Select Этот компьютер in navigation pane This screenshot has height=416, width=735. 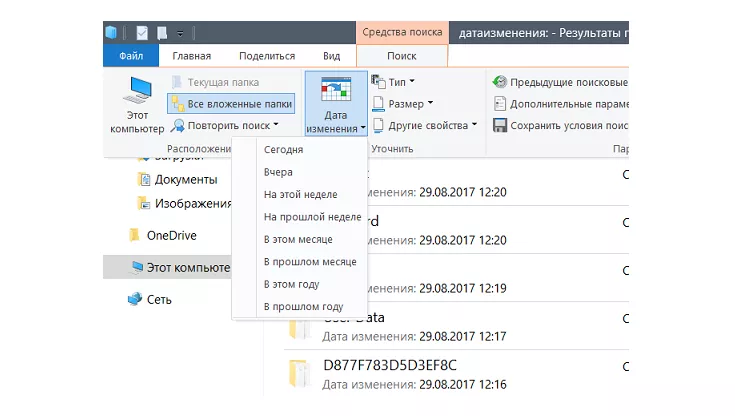pyautogui.click(x=167, y=267)
